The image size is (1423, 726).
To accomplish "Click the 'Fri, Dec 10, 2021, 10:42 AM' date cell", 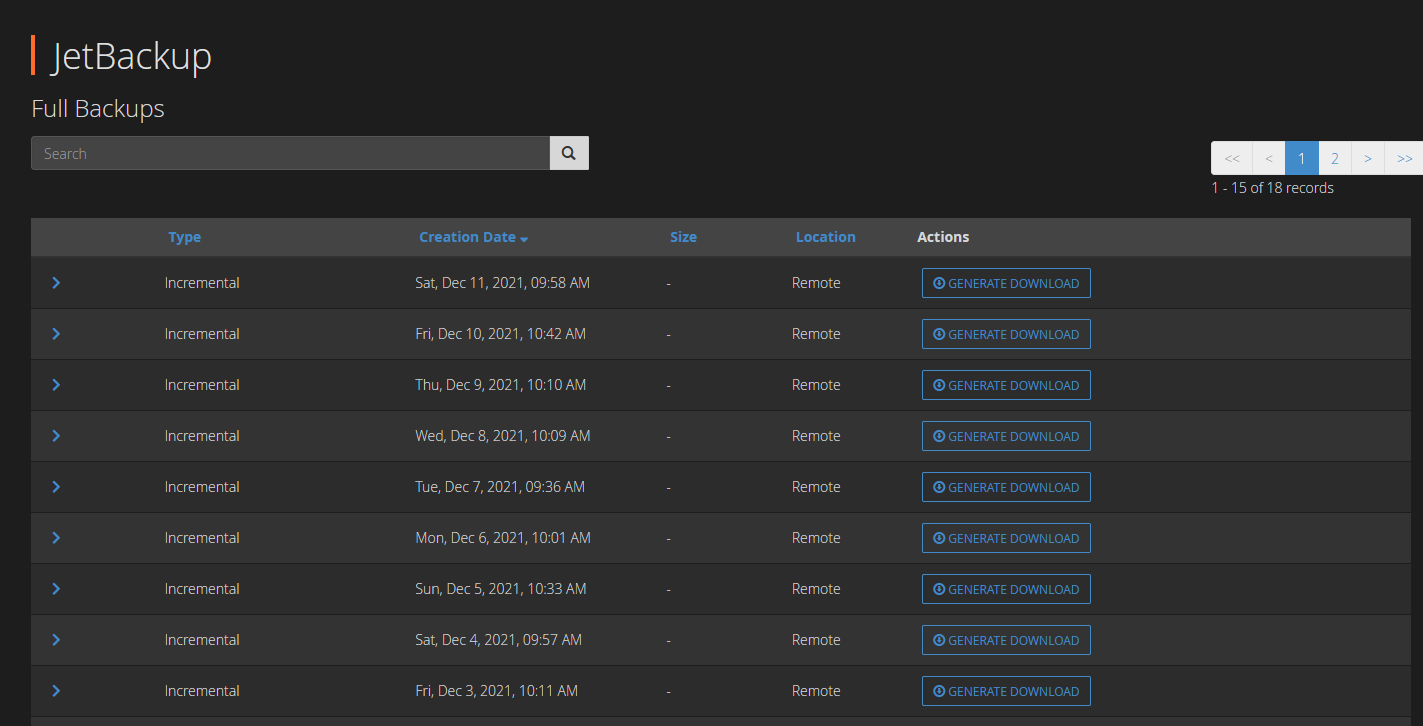I will tap(500, 334).
